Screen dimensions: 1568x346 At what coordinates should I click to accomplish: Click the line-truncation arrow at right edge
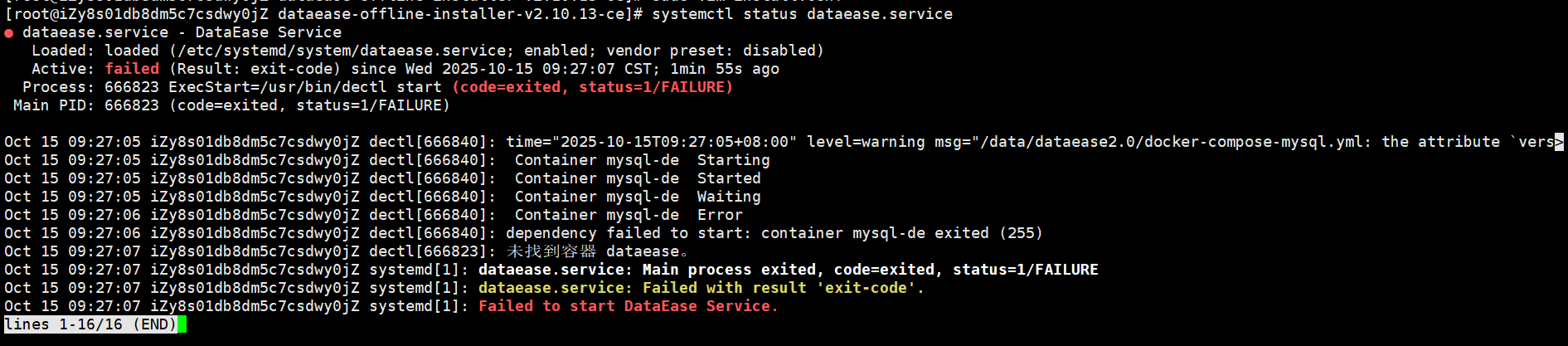[1559, 142]
